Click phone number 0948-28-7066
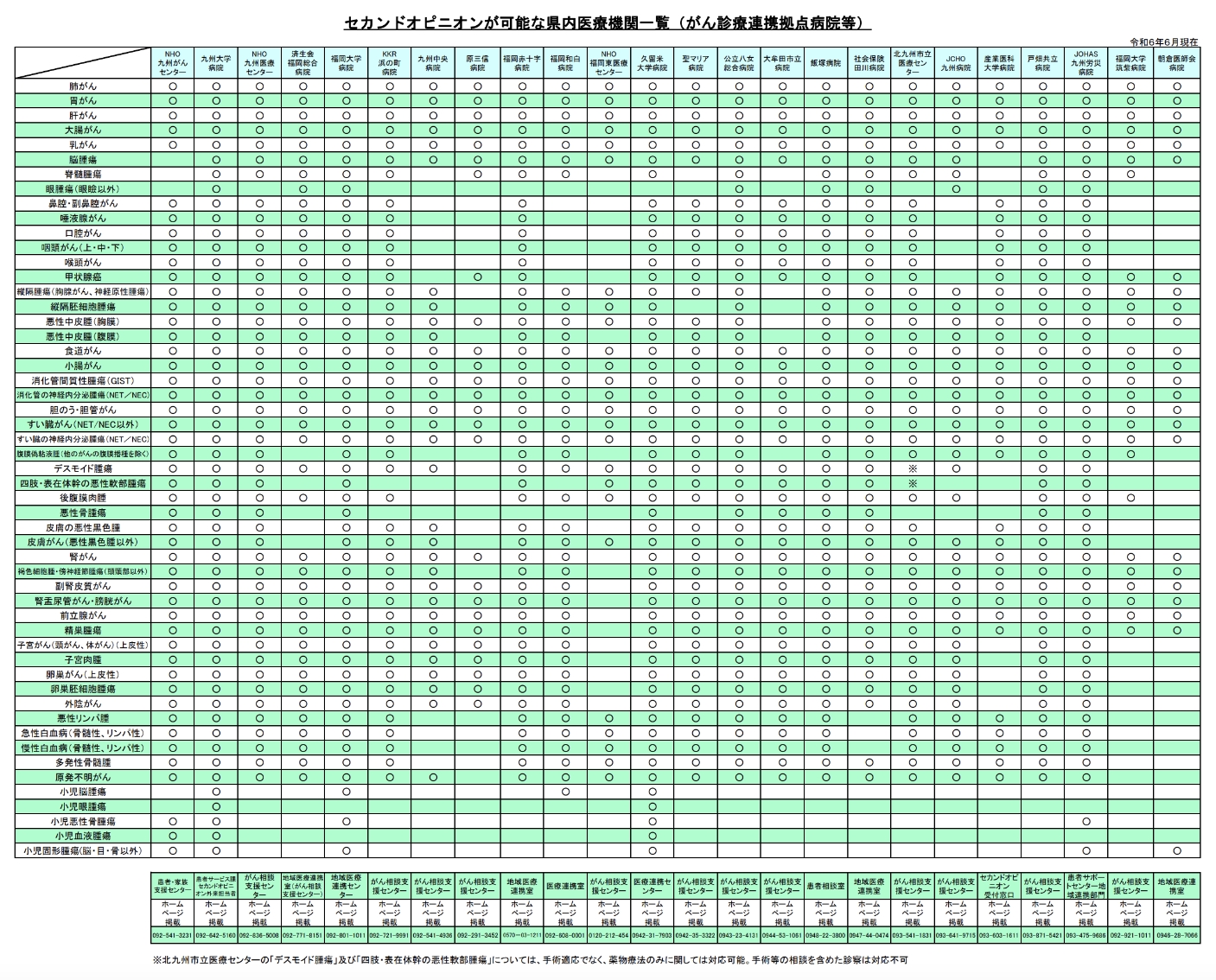 pos(1177,935)
